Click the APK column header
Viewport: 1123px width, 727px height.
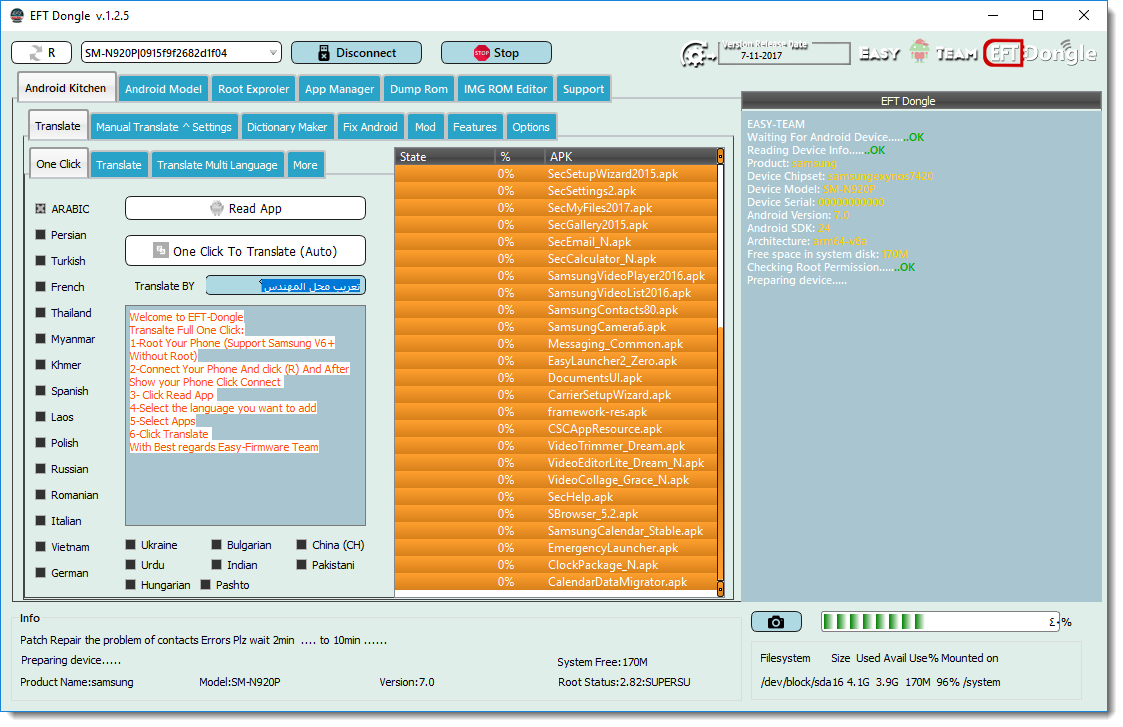point(630,156)
